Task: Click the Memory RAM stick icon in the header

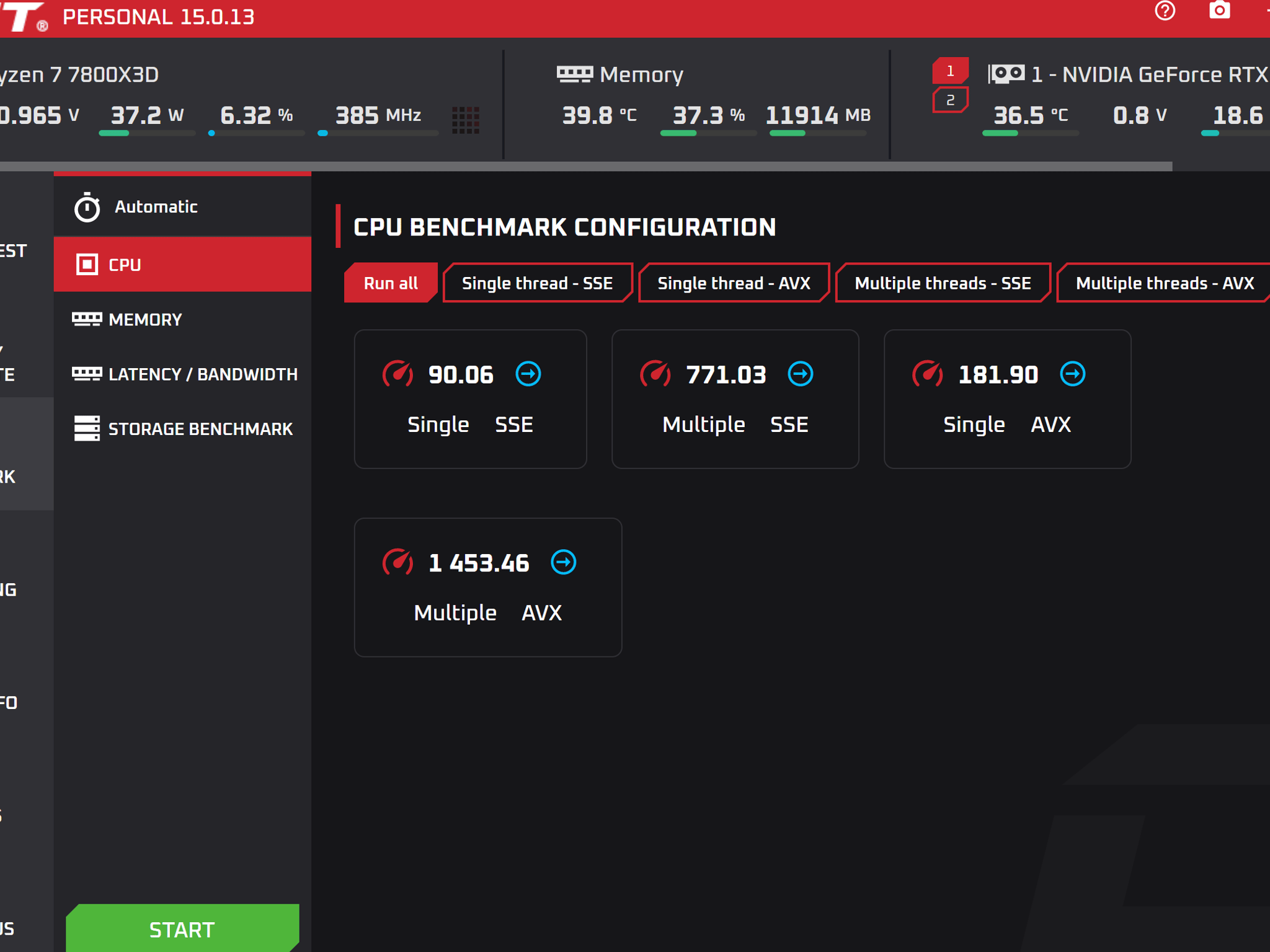Action: pyautogui.click(x=575, y=74)
